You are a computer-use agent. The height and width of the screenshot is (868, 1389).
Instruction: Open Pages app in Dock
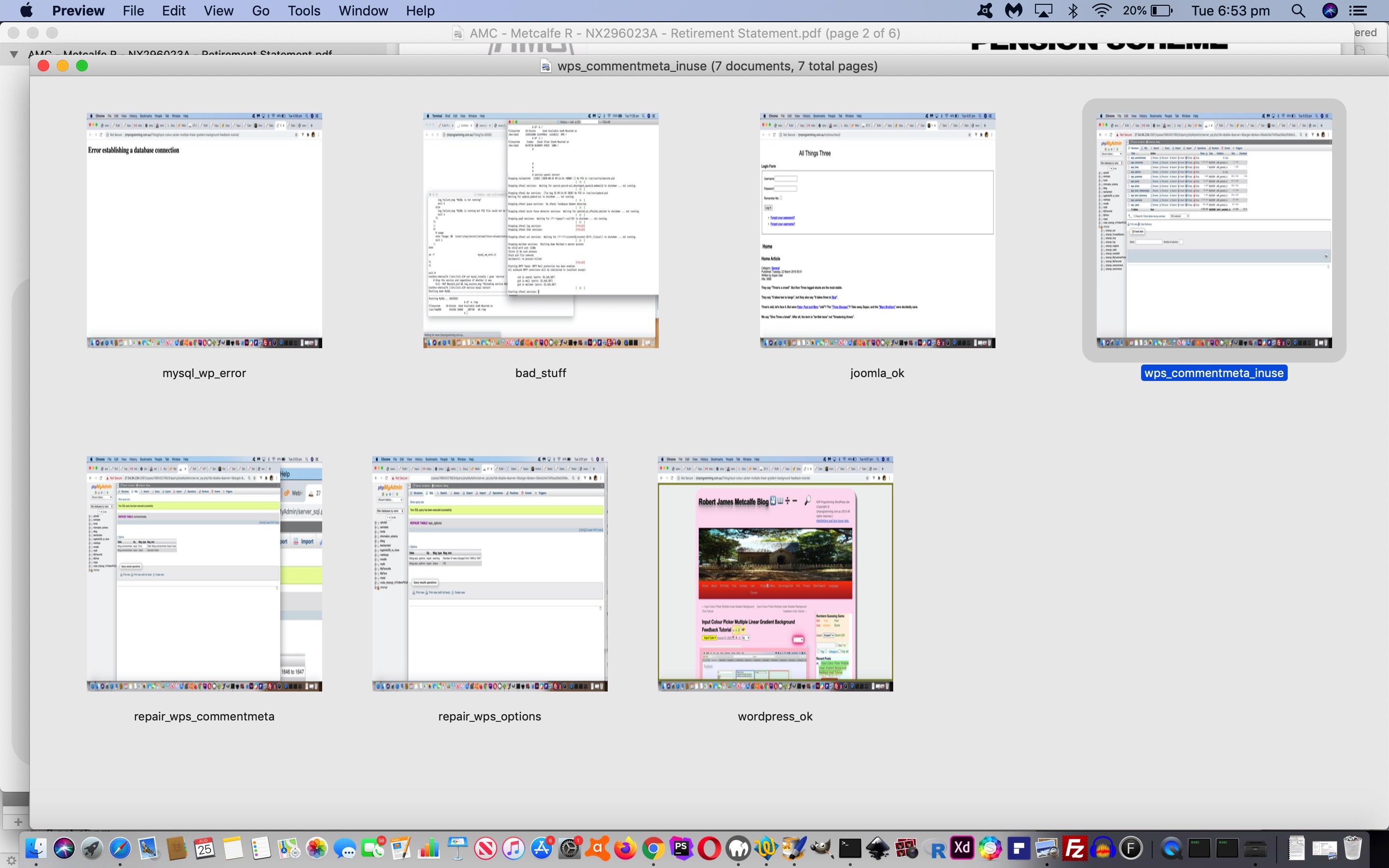pos(401,848)
